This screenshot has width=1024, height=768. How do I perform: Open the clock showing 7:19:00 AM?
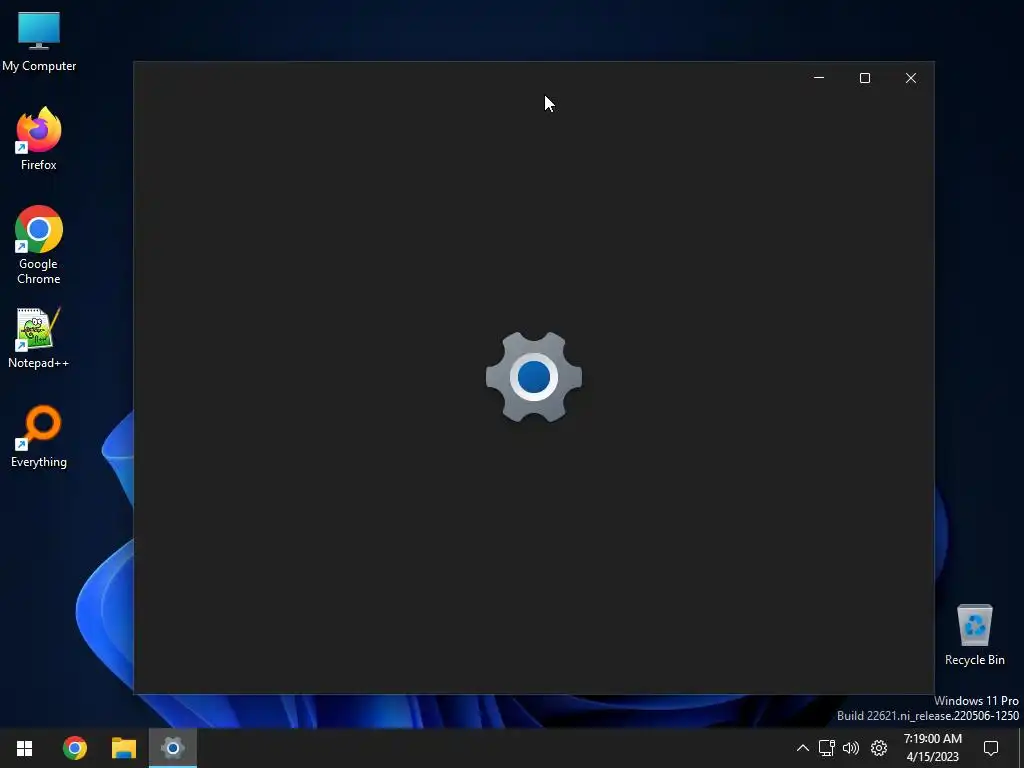933,748
